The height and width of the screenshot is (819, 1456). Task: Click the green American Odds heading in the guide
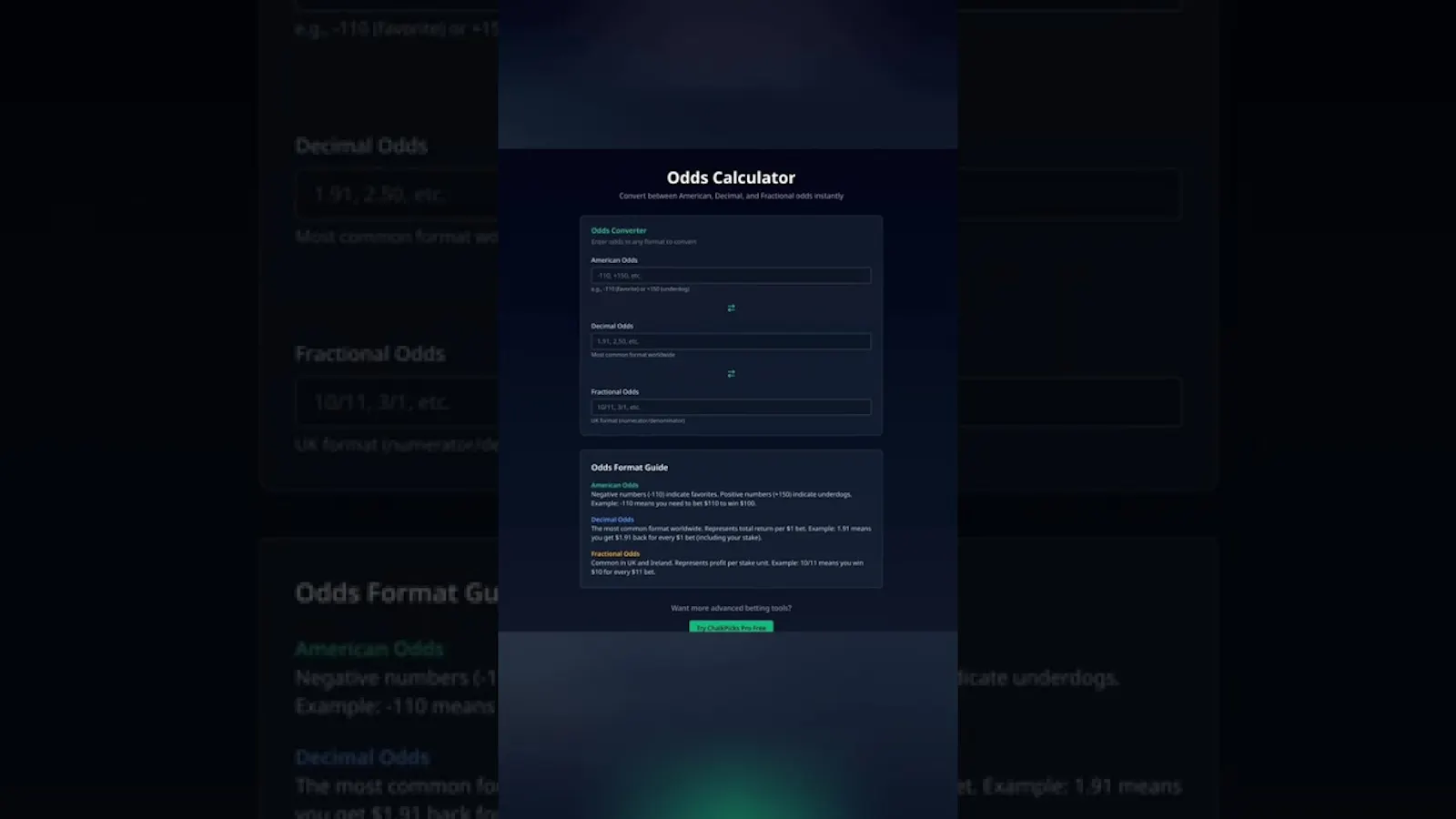(615, 485)
